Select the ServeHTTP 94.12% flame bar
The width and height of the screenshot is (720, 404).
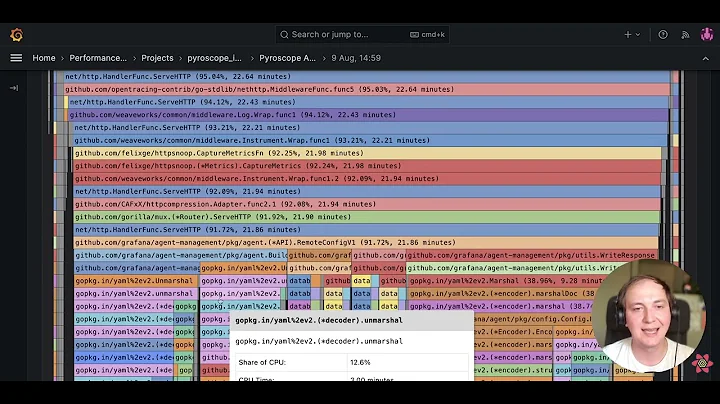pos(368,102)
